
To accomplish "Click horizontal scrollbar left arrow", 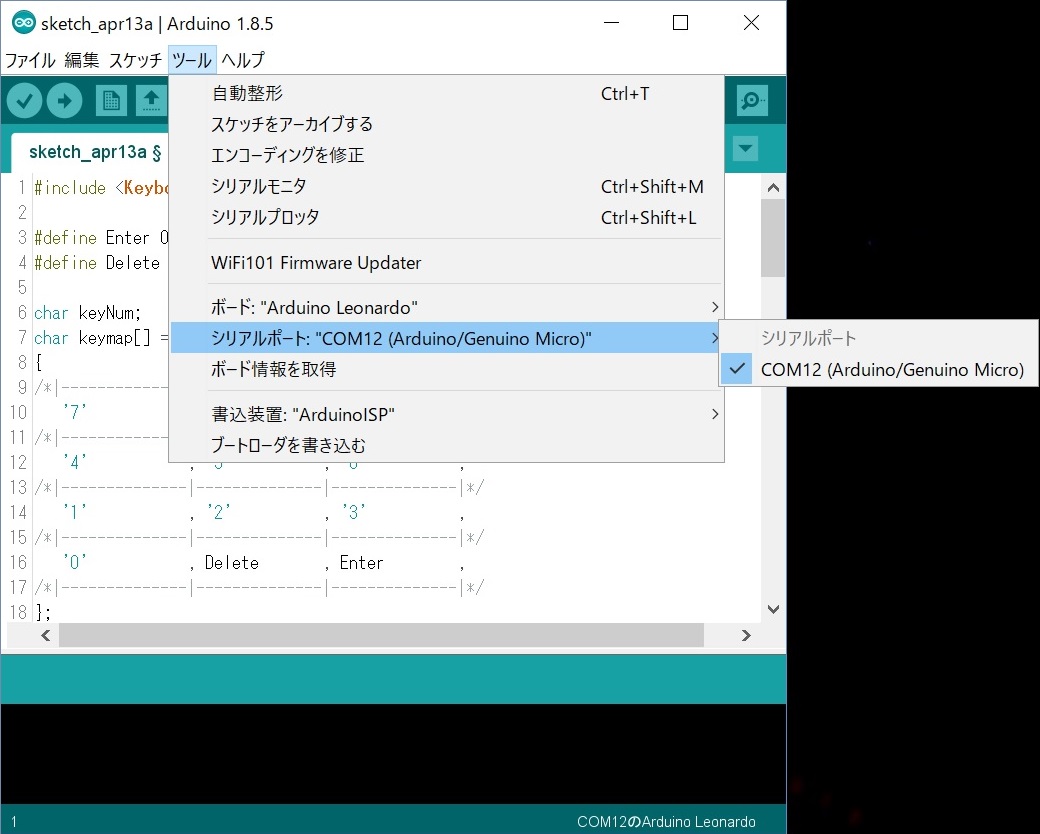I will coord(46,636).
